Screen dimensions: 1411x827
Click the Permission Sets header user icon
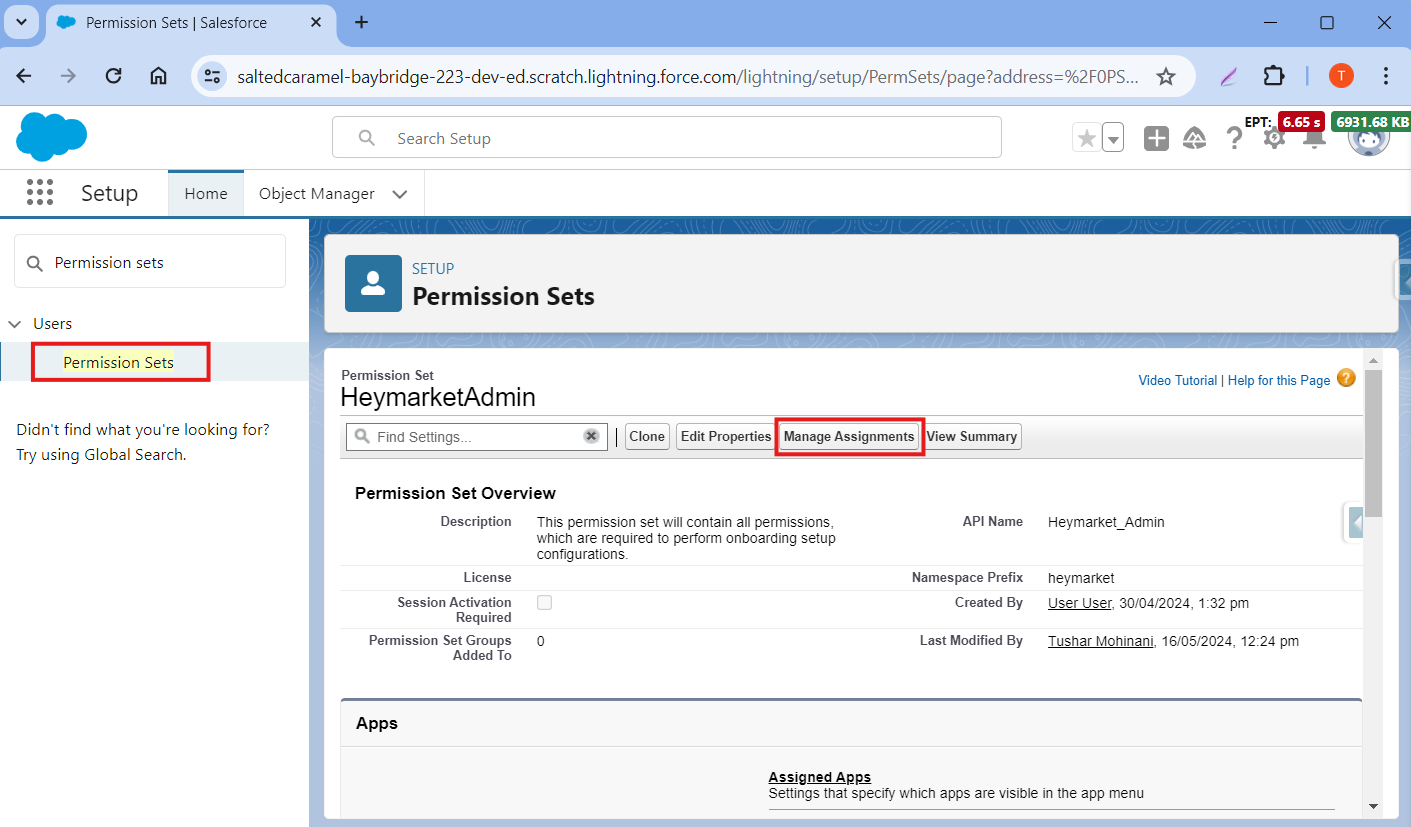tap(373, 284)
